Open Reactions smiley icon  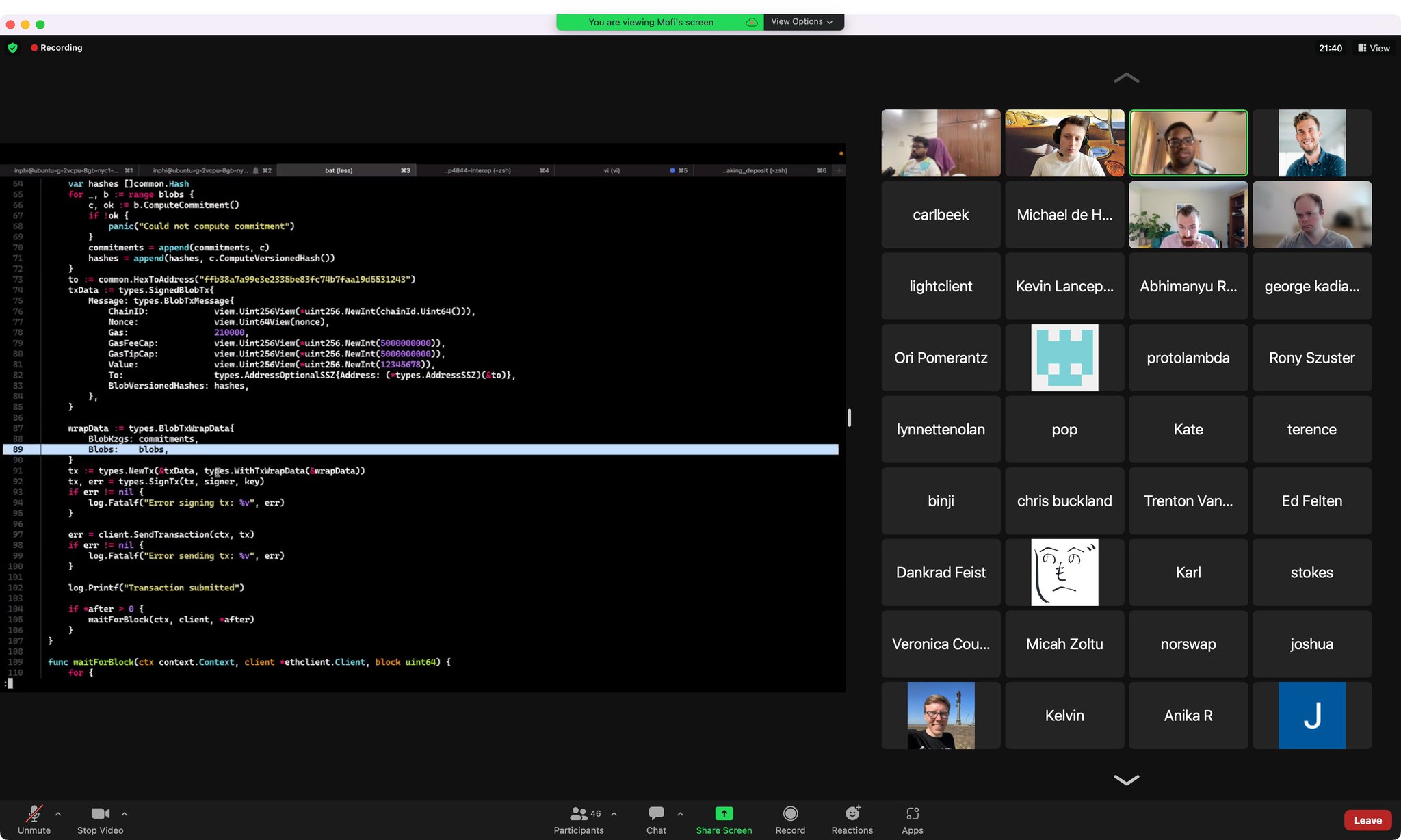pos(852,813)
